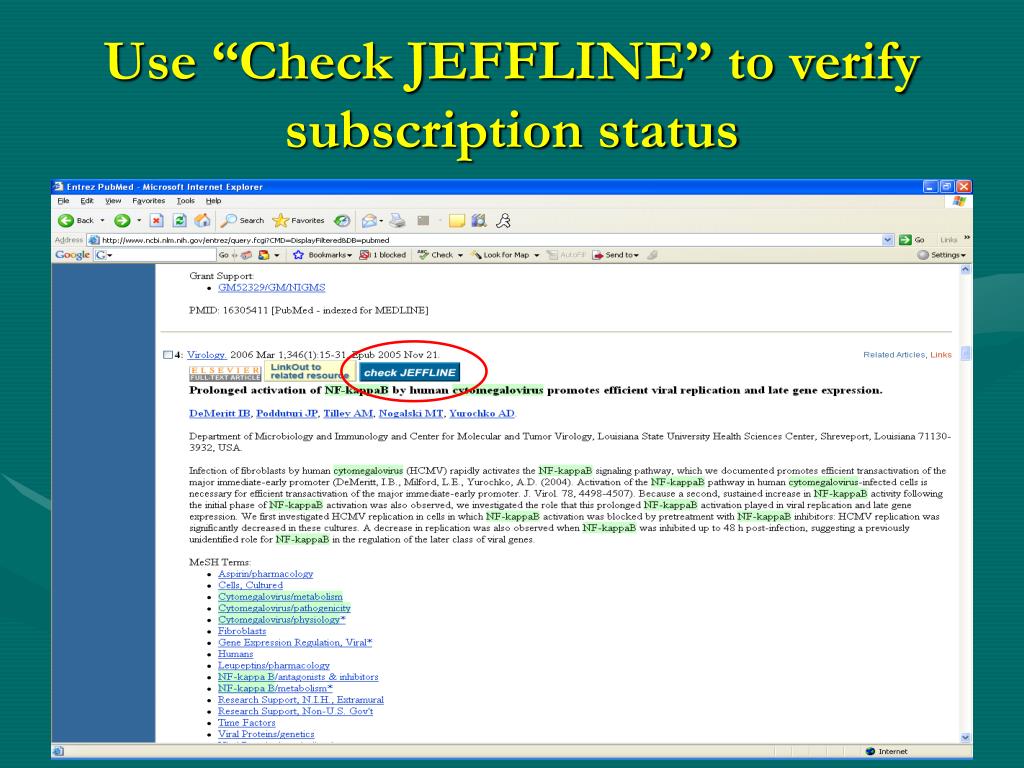
Task: Click Send to button in Google toolbar
Action: click(613, 255)
